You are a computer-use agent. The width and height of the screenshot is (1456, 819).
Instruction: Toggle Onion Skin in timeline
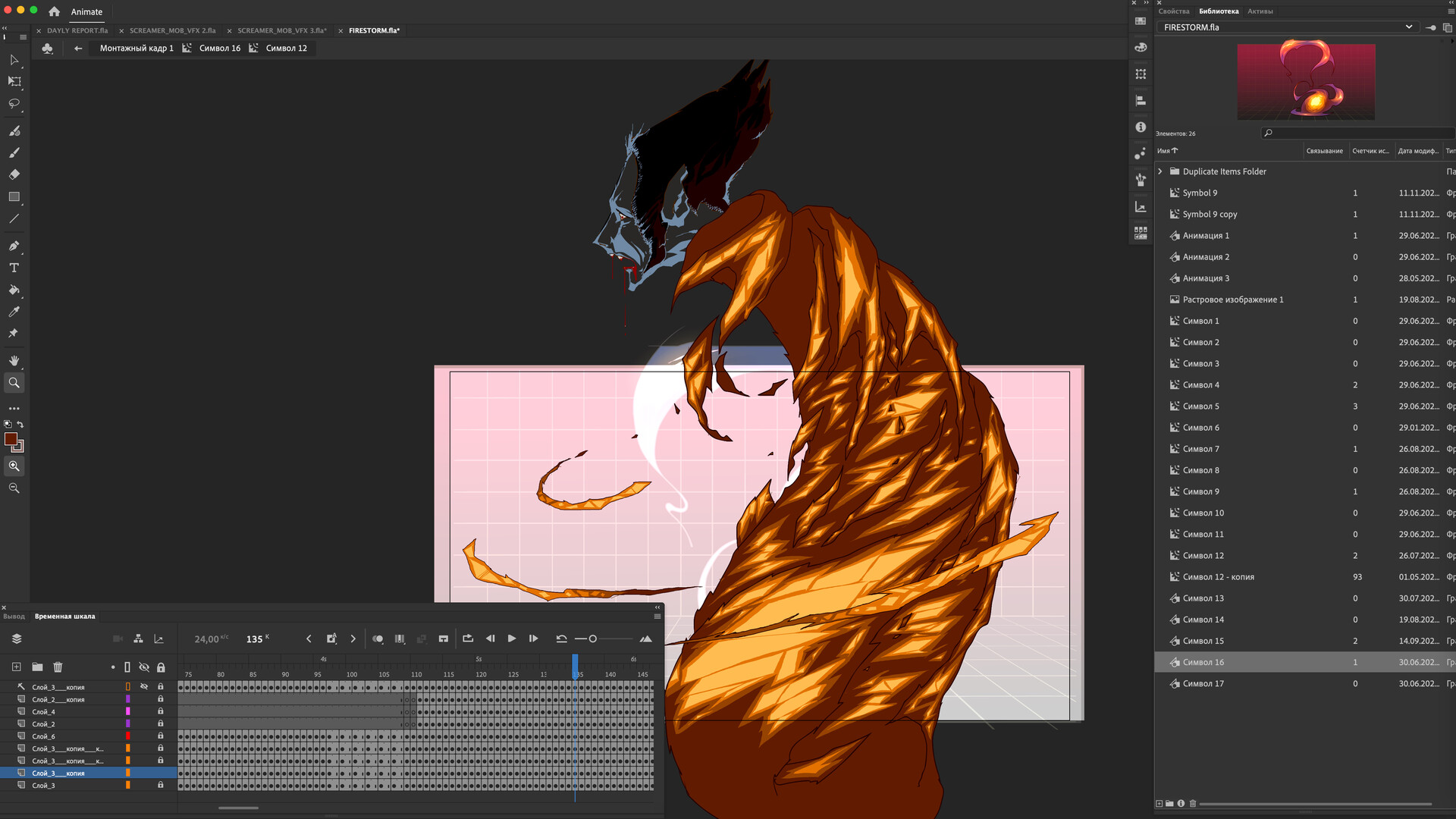point(378,639)
